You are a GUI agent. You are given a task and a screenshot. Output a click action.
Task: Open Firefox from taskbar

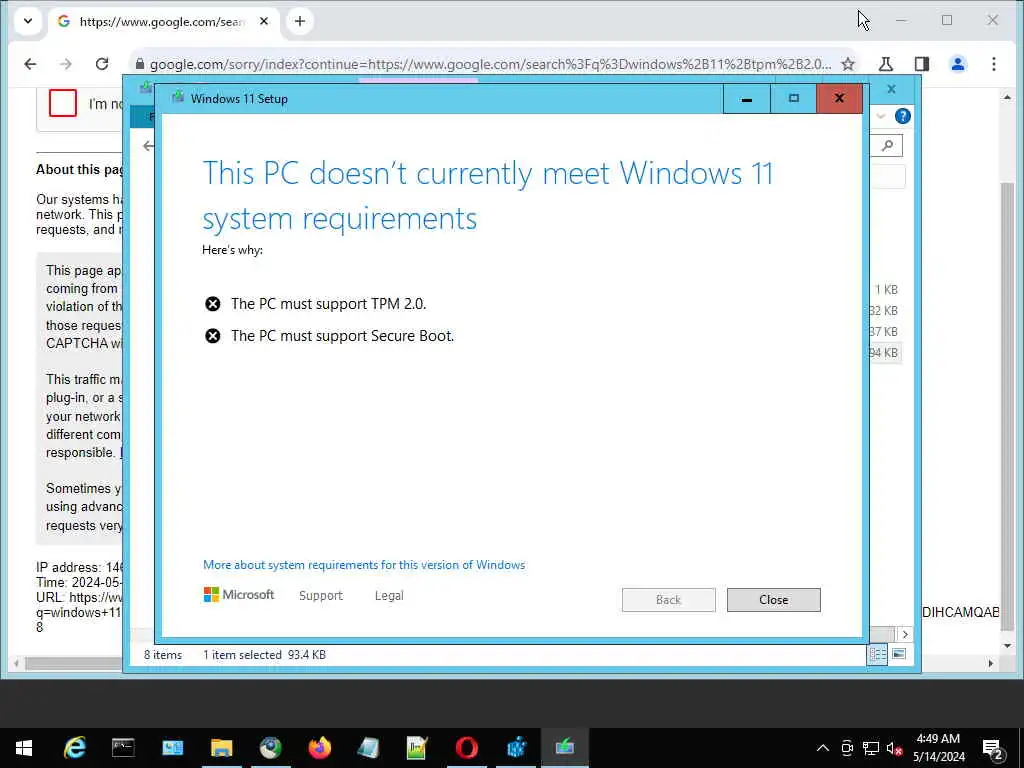click(x=319, y=748)
